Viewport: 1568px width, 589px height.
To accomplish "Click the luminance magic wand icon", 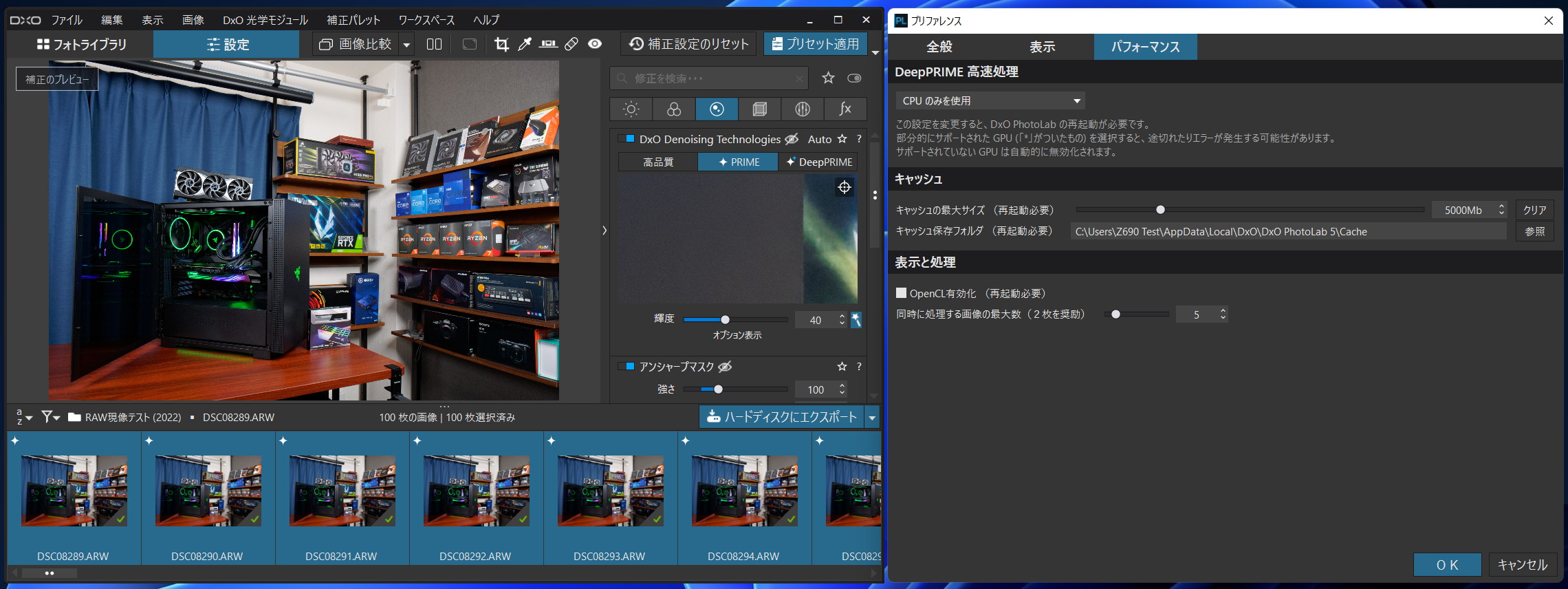I will 856,320.
